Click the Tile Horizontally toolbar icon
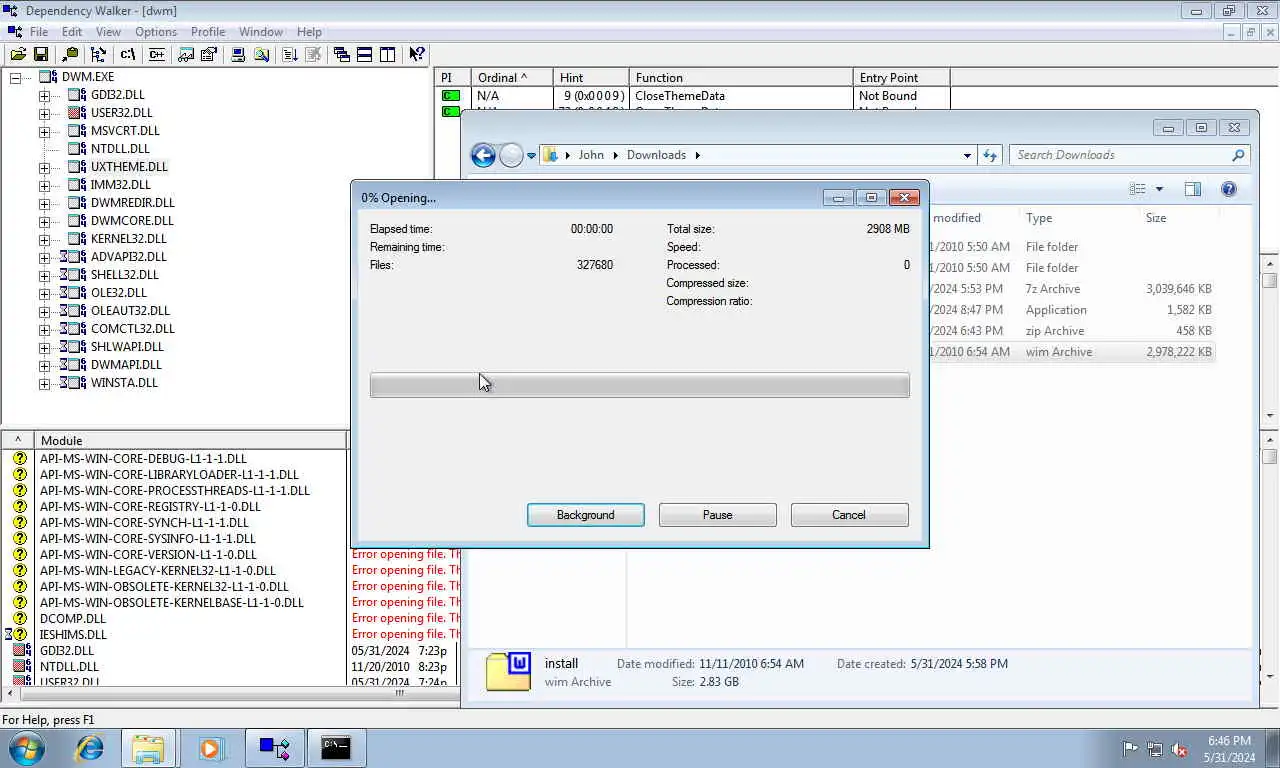The height and width of the screenshot is (768, 1280). [x=364, y=54]
